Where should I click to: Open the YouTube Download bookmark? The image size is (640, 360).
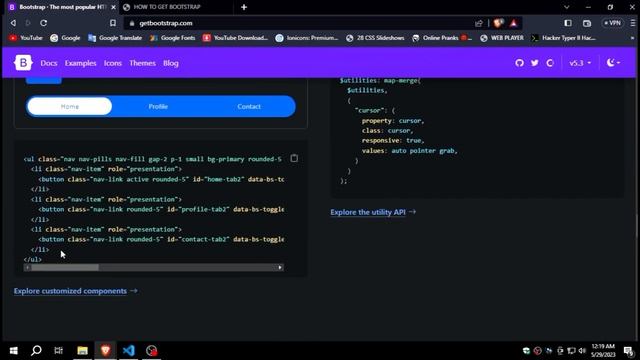point(236,38)
